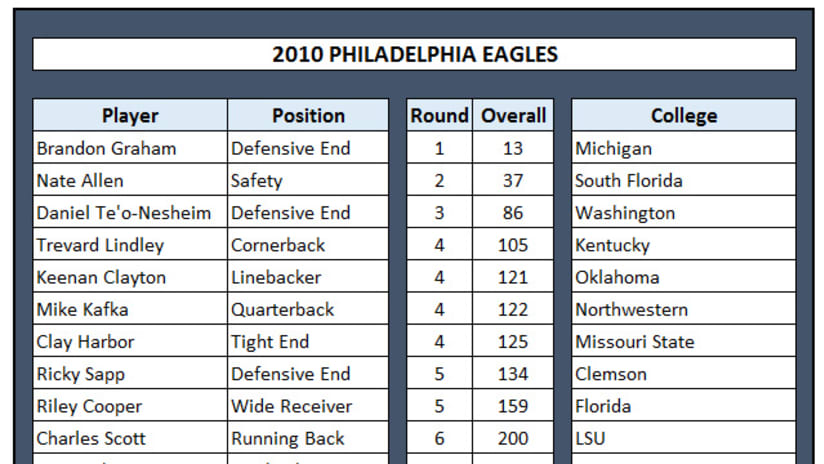The height and width of the screenshot is (464, 824).
Task: Click the Quarterback position cell
Action: point(308,310)
